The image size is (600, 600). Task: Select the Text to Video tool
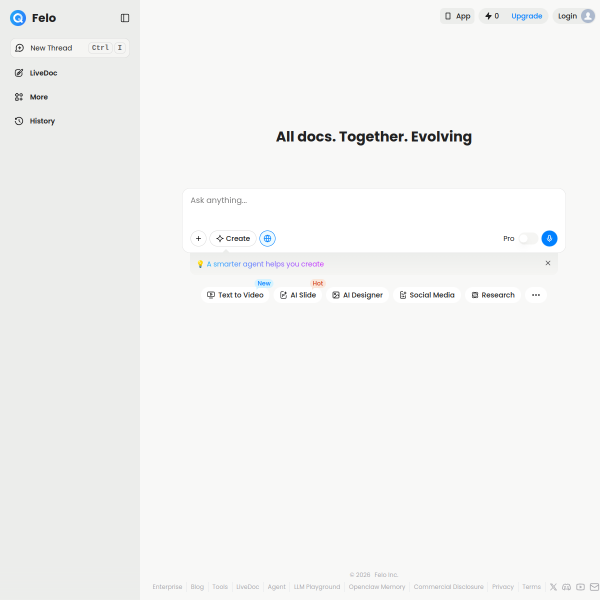[235, 295]
